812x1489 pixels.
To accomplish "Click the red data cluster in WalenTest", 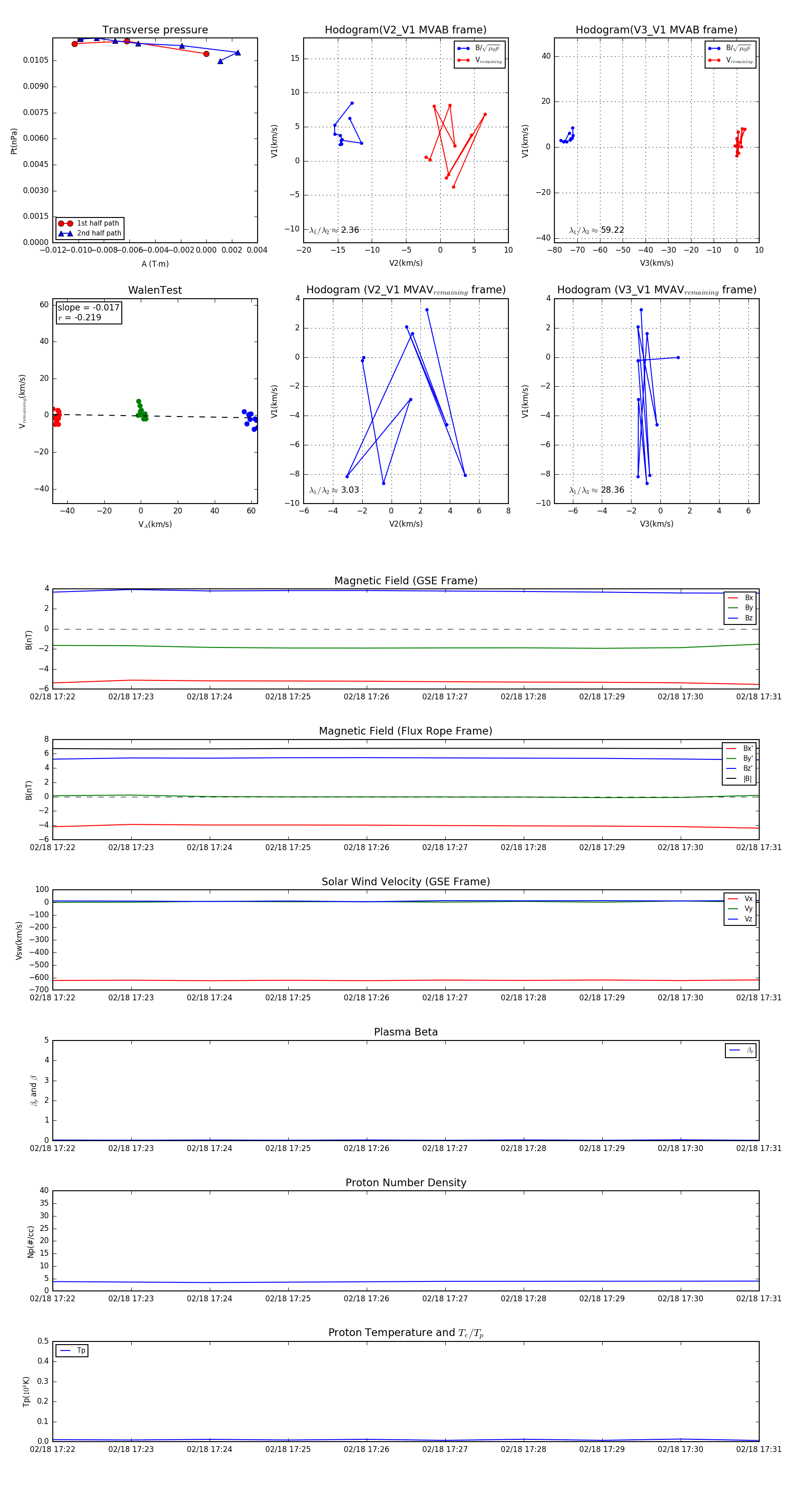I will click(56, 417).
